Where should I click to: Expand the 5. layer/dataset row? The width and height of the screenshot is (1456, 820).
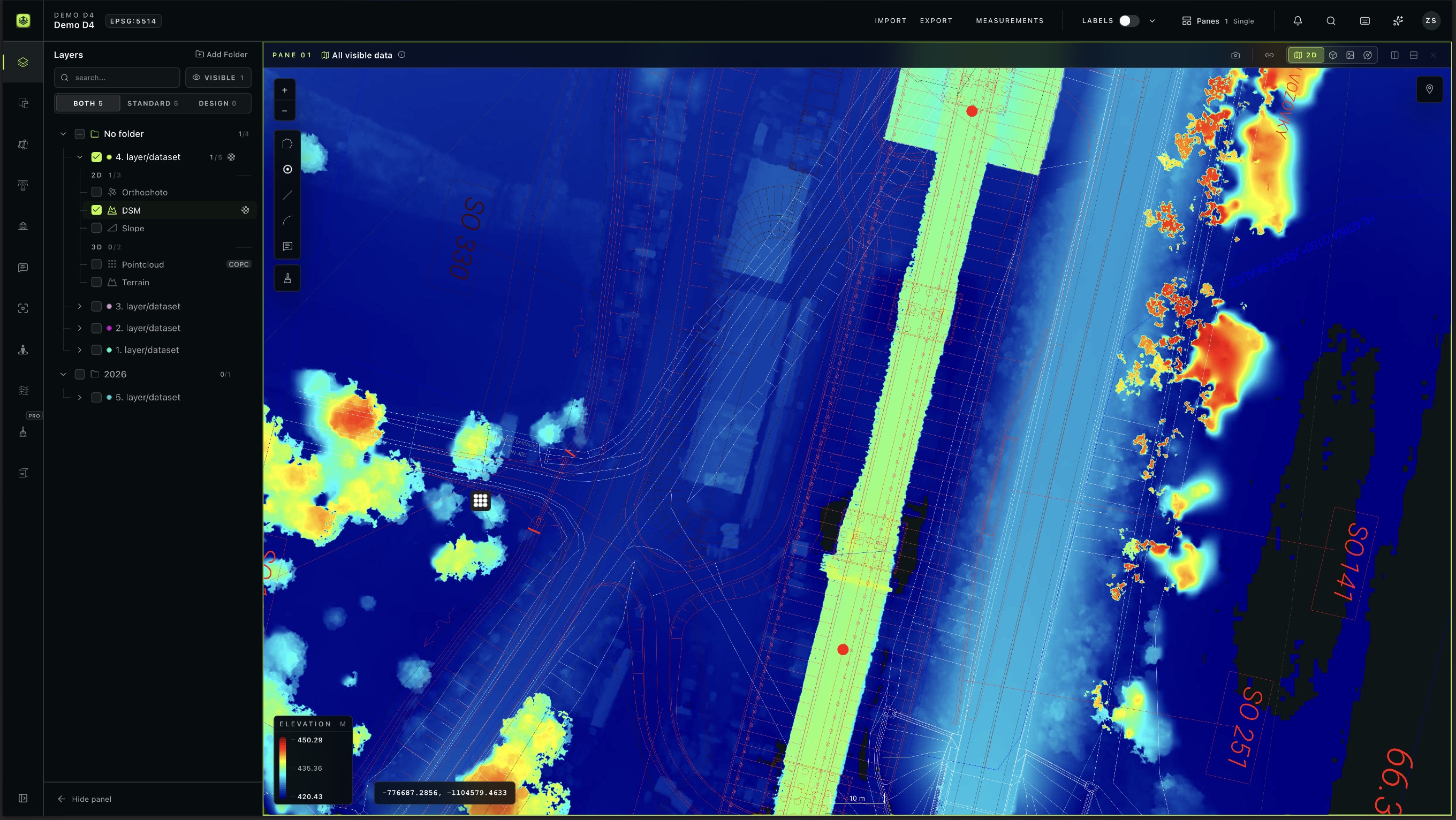click(80, 397)
